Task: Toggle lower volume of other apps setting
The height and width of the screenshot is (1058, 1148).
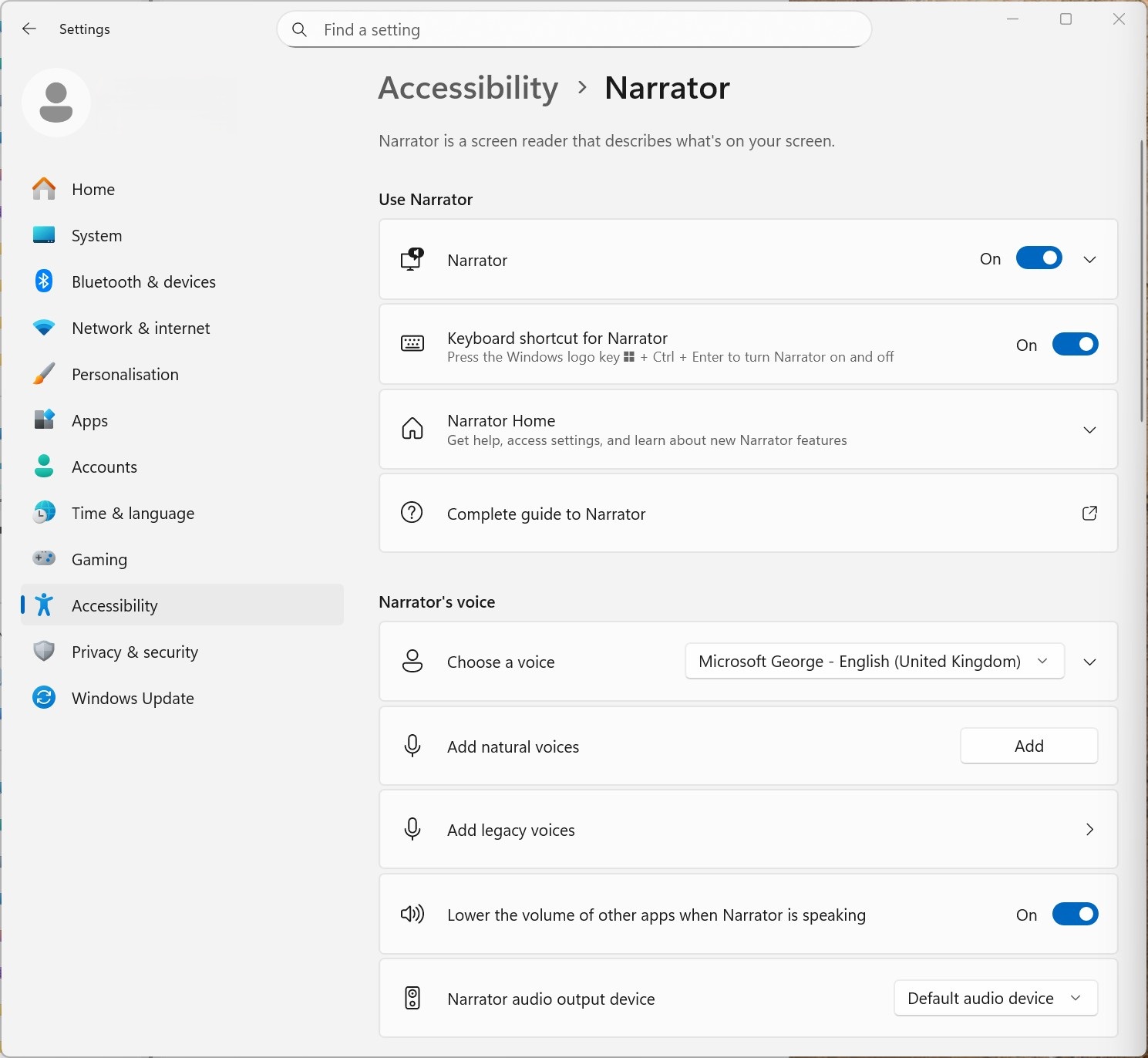Action: [x=1075, y=915]
